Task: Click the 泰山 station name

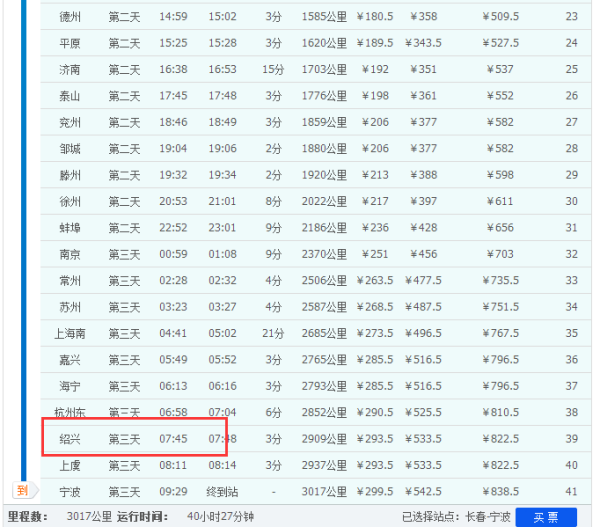Action: click(70, 96)
